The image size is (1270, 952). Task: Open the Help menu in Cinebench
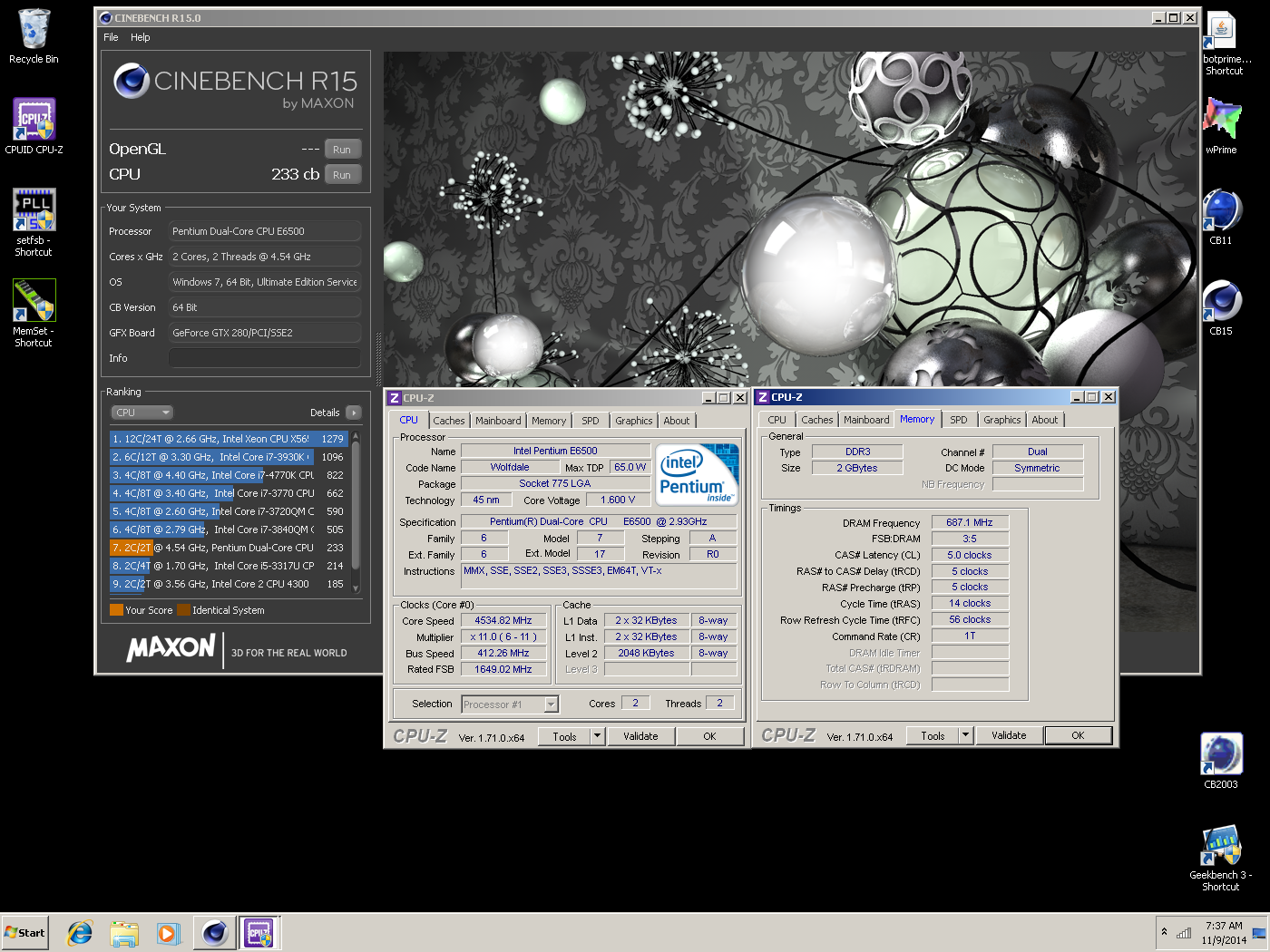[140, 37]
